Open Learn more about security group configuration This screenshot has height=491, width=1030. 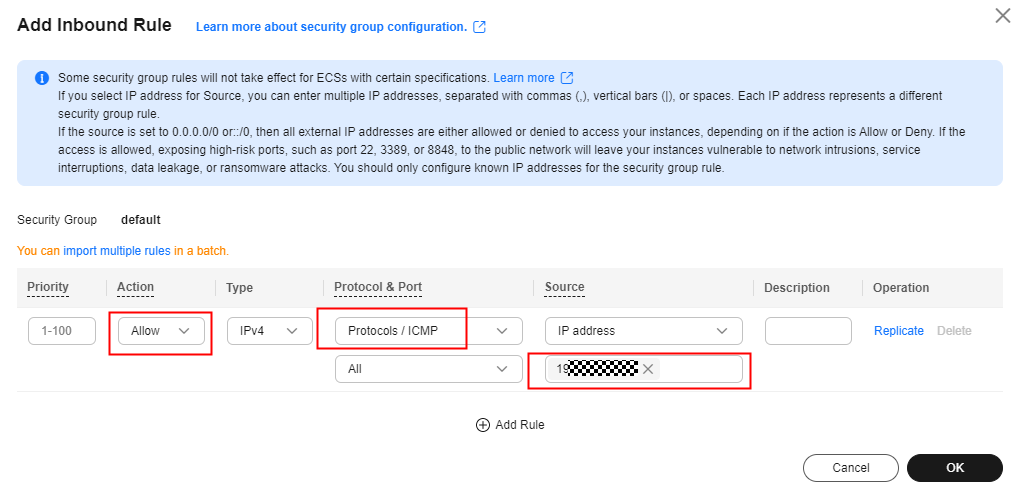(x=331, y=27)
